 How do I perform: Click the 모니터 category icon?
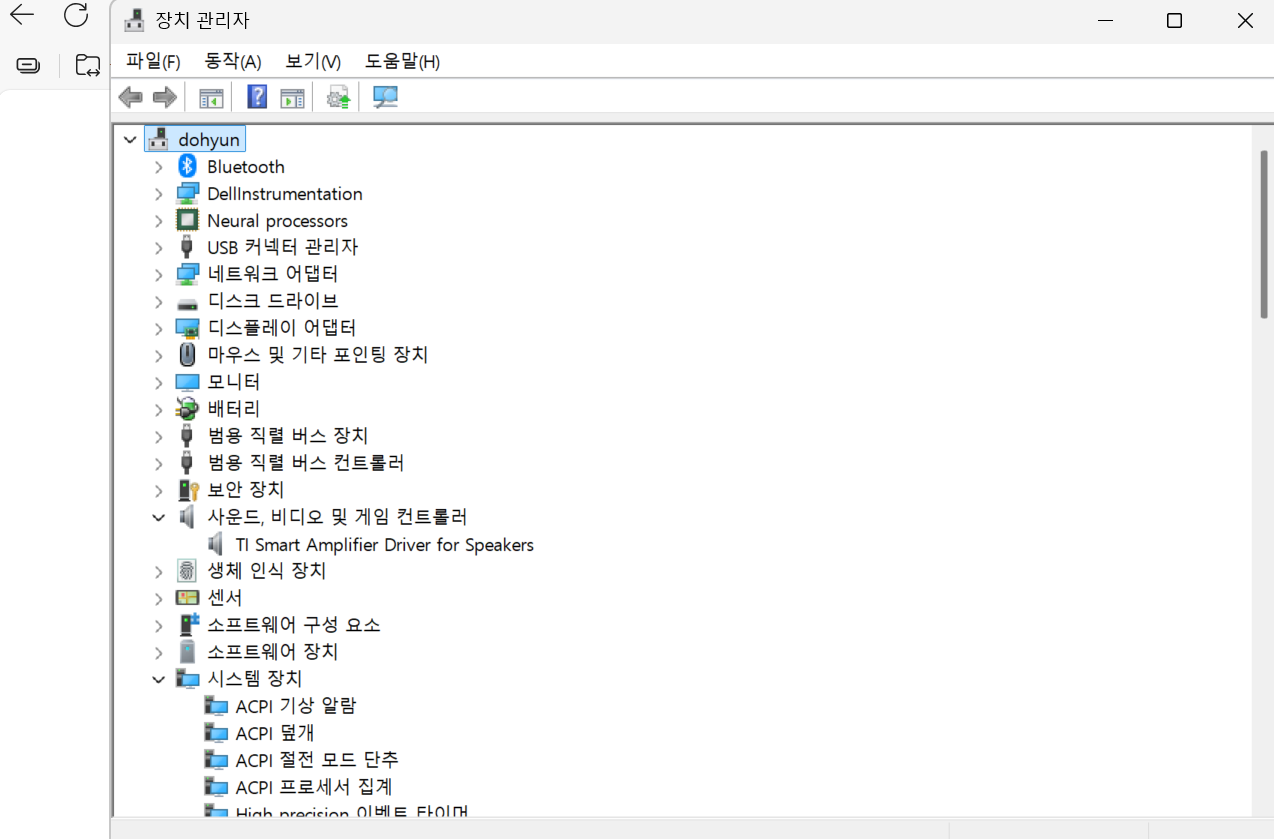tap(187, 382)
